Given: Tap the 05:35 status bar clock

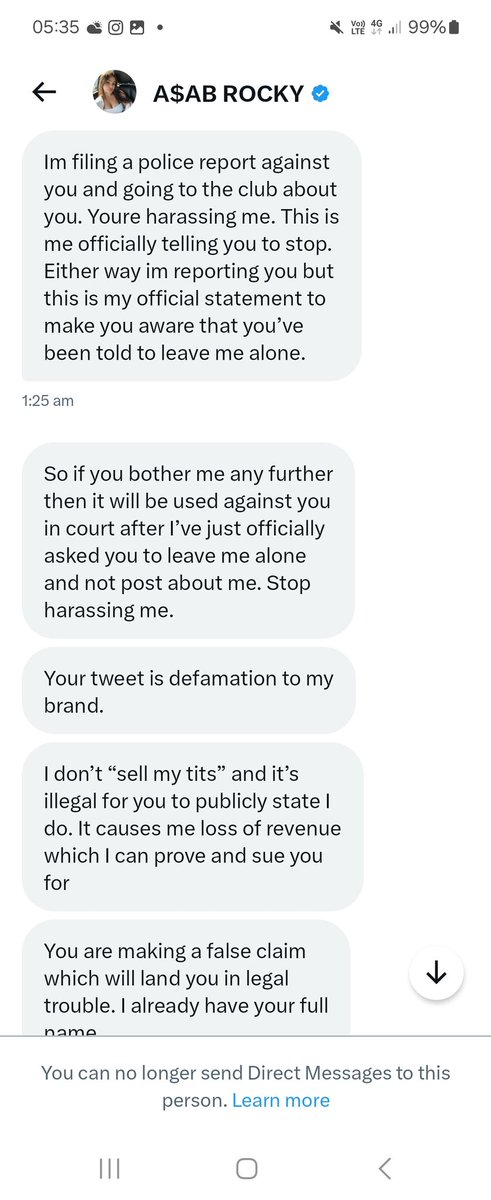Looking at the screenshot, I should tap(56, 28).
